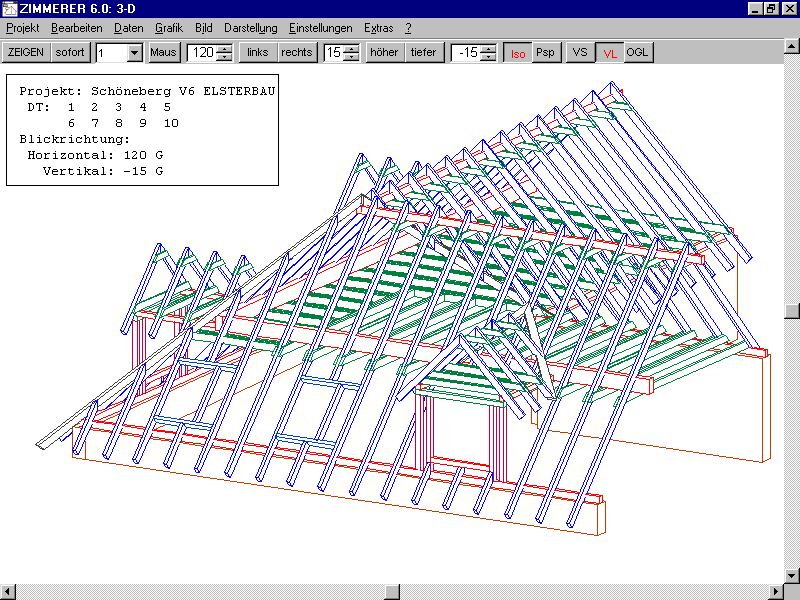Screen dimensions: 800x600
Task: Open the Projekt menu
Action: (x=22, y=28)
